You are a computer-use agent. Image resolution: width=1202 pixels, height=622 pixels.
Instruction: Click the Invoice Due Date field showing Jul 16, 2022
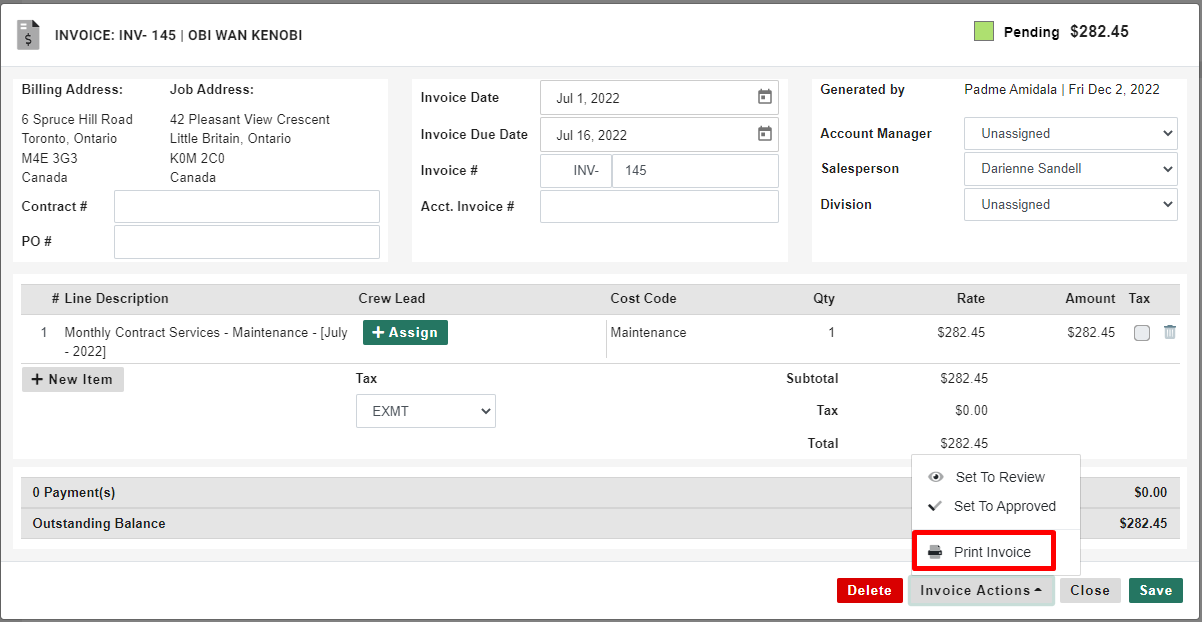coord(659,134)
